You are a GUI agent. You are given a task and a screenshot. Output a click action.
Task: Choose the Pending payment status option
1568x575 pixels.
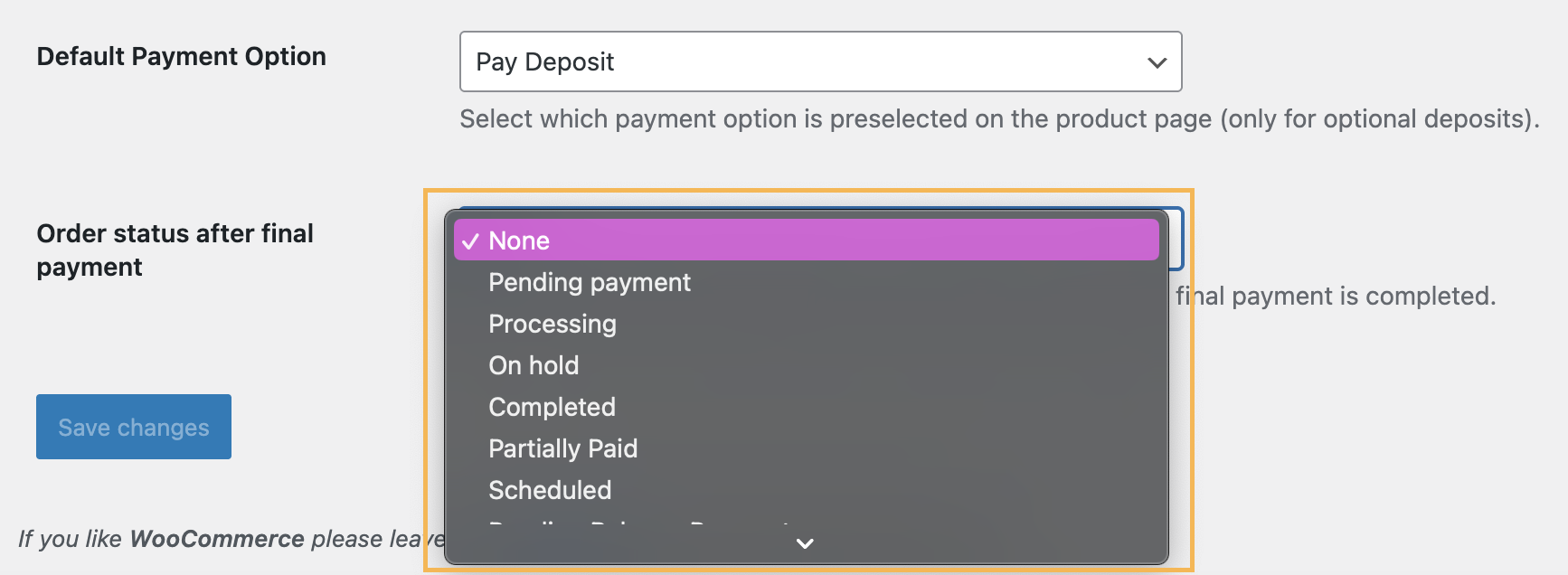(590, 282)
